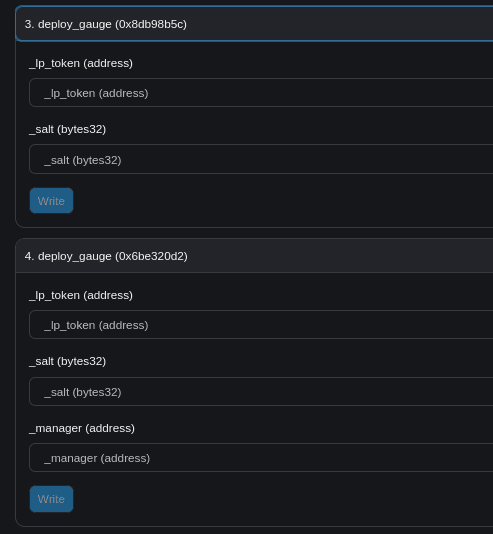Select the _salt label in function 4

[68, 361]
